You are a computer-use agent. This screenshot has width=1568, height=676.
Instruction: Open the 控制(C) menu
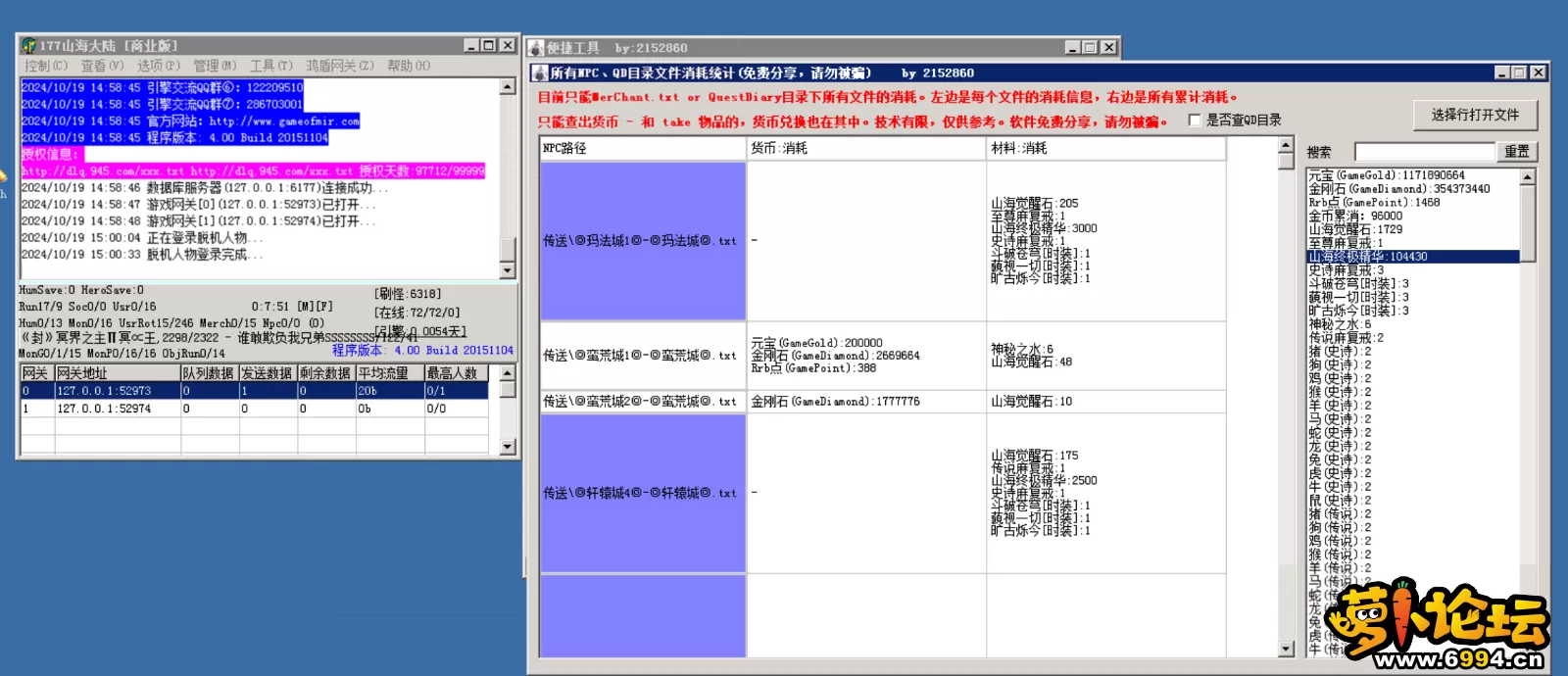(x=46, y=66)
